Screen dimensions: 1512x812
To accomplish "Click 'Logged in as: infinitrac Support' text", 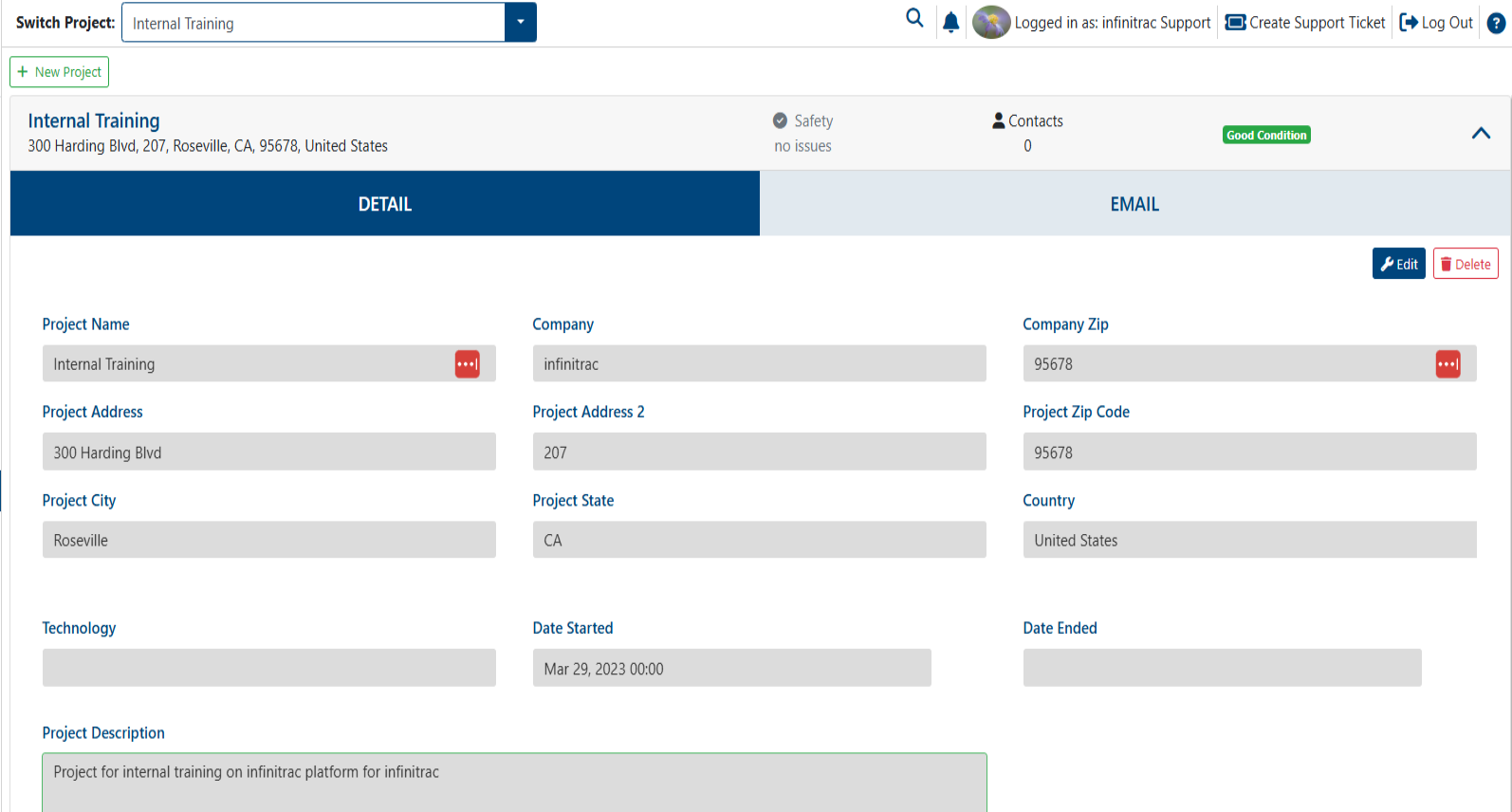I will point(1113,23).
